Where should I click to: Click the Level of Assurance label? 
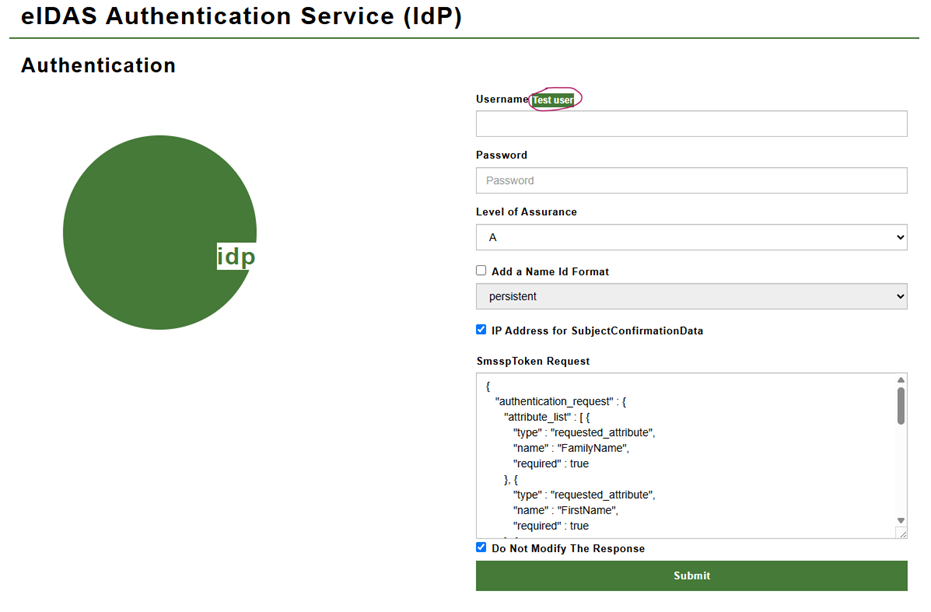click(x=526, y=212)
